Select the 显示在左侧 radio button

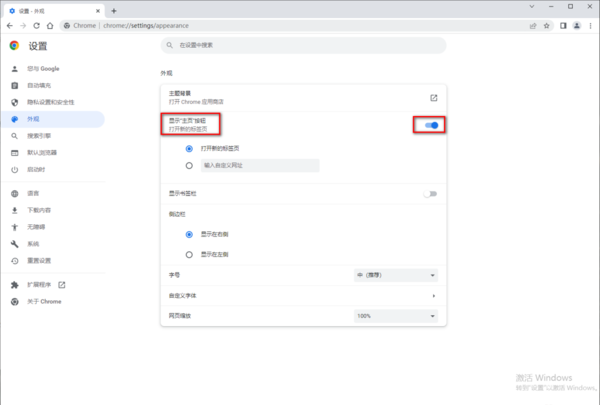tap(189, 255)
